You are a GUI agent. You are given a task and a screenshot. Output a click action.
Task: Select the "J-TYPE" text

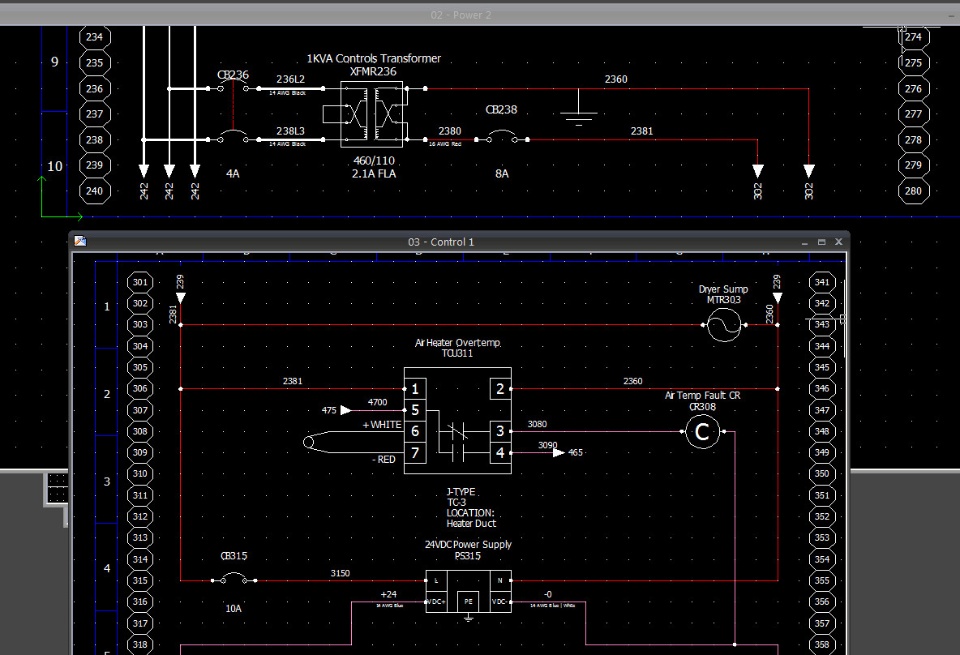pos(461,492)
